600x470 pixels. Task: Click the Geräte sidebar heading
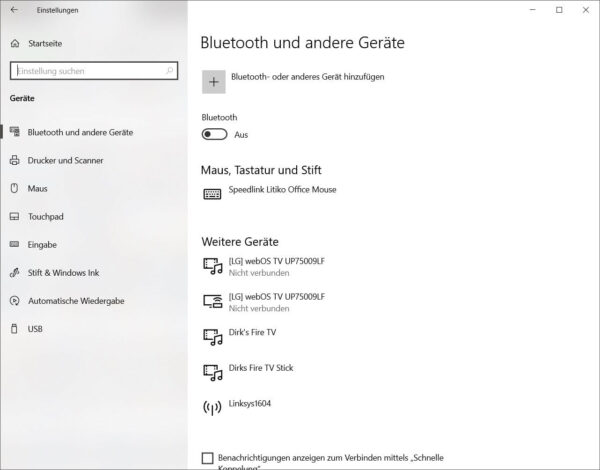coord(22,98)
